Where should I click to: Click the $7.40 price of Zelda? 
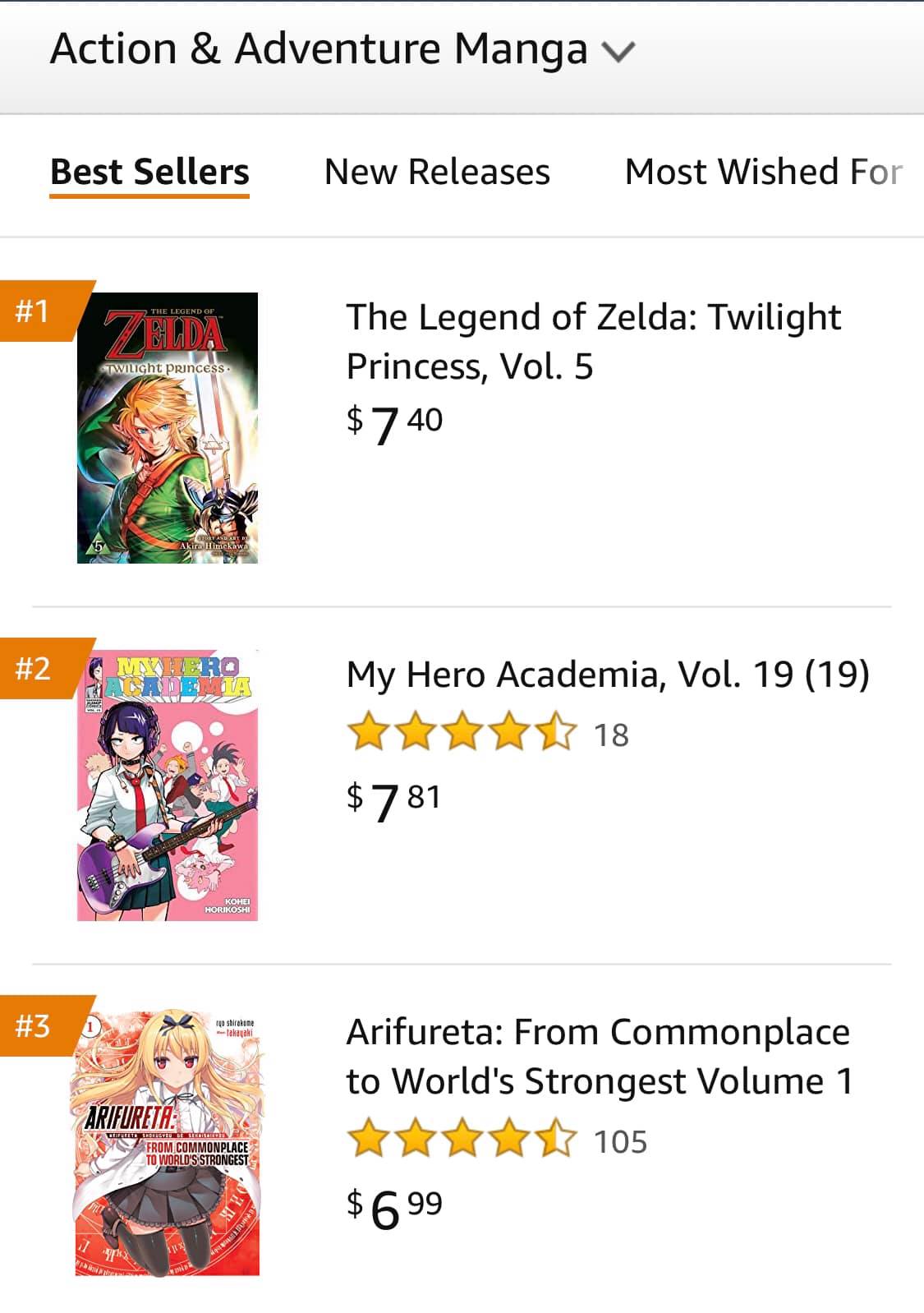pos(394,424)
